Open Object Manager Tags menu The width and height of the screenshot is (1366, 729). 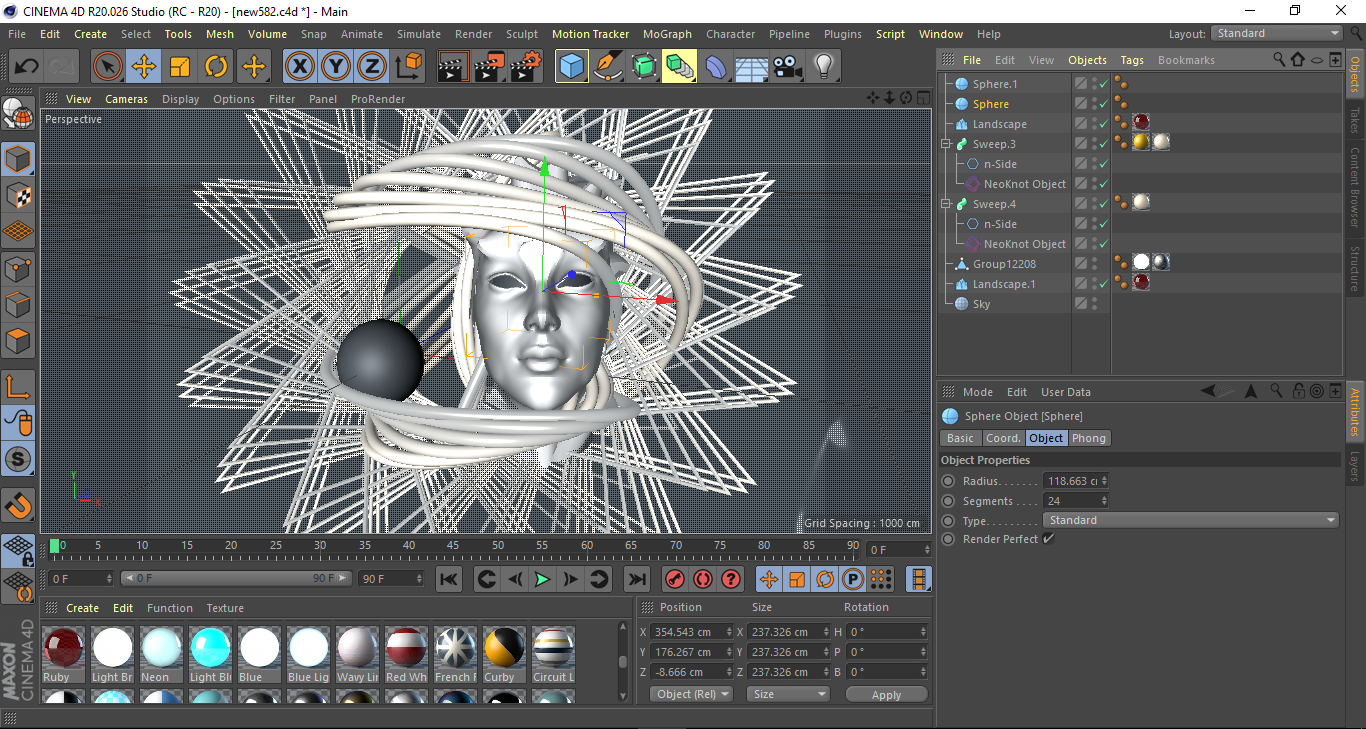(x=1132, y=60)
